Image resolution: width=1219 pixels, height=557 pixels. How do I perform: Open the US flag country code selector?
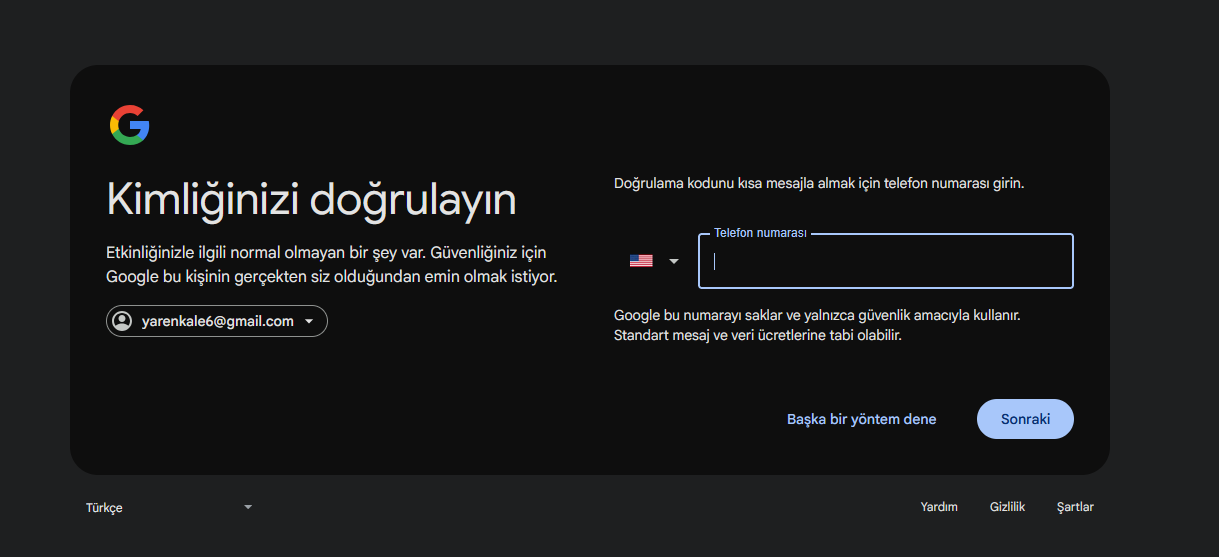(x=654, y=261)
